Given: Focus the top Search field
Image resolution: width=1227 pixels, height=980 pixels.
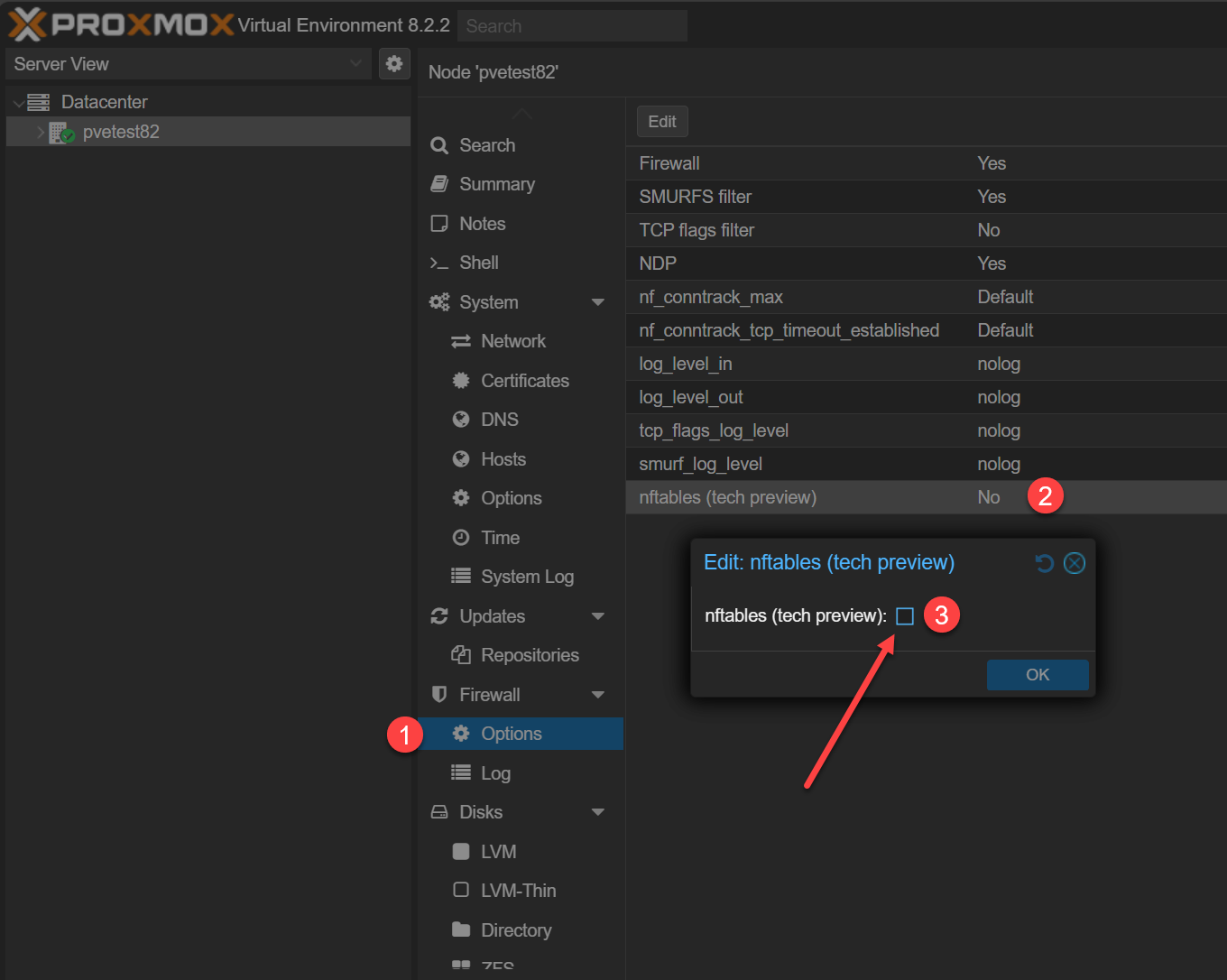Looking at the screenshot, I should point(572,26).
